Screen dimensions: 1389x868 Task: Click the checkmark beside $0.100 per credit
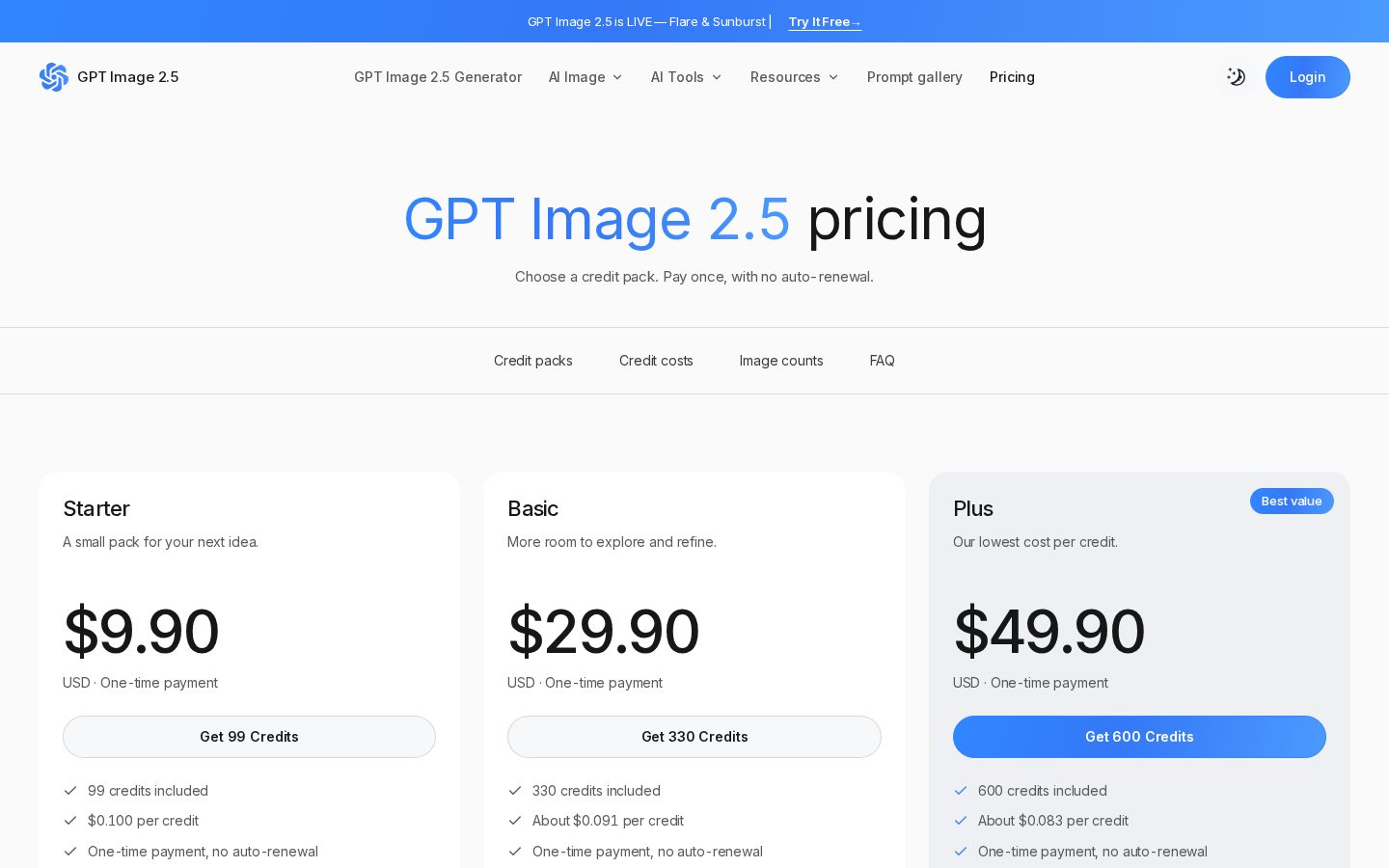pyautogui.click(x=70, y=821)
